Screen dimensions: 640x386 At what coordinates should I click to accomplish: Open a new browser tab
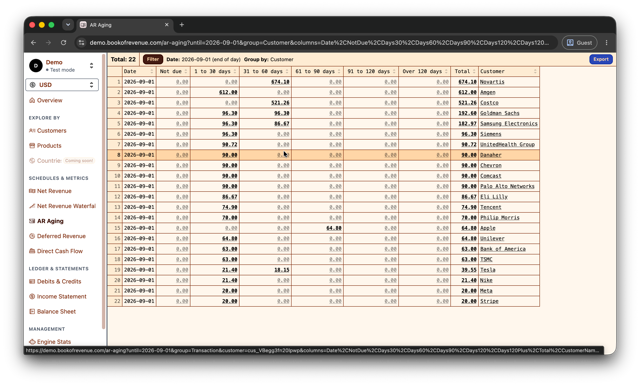(x=182, y=25)
